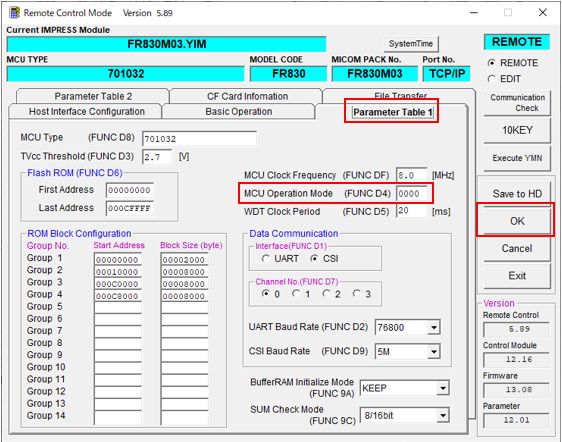Open the 10KEY button
The width and height of the screenshot is (562, 442).
517,130
